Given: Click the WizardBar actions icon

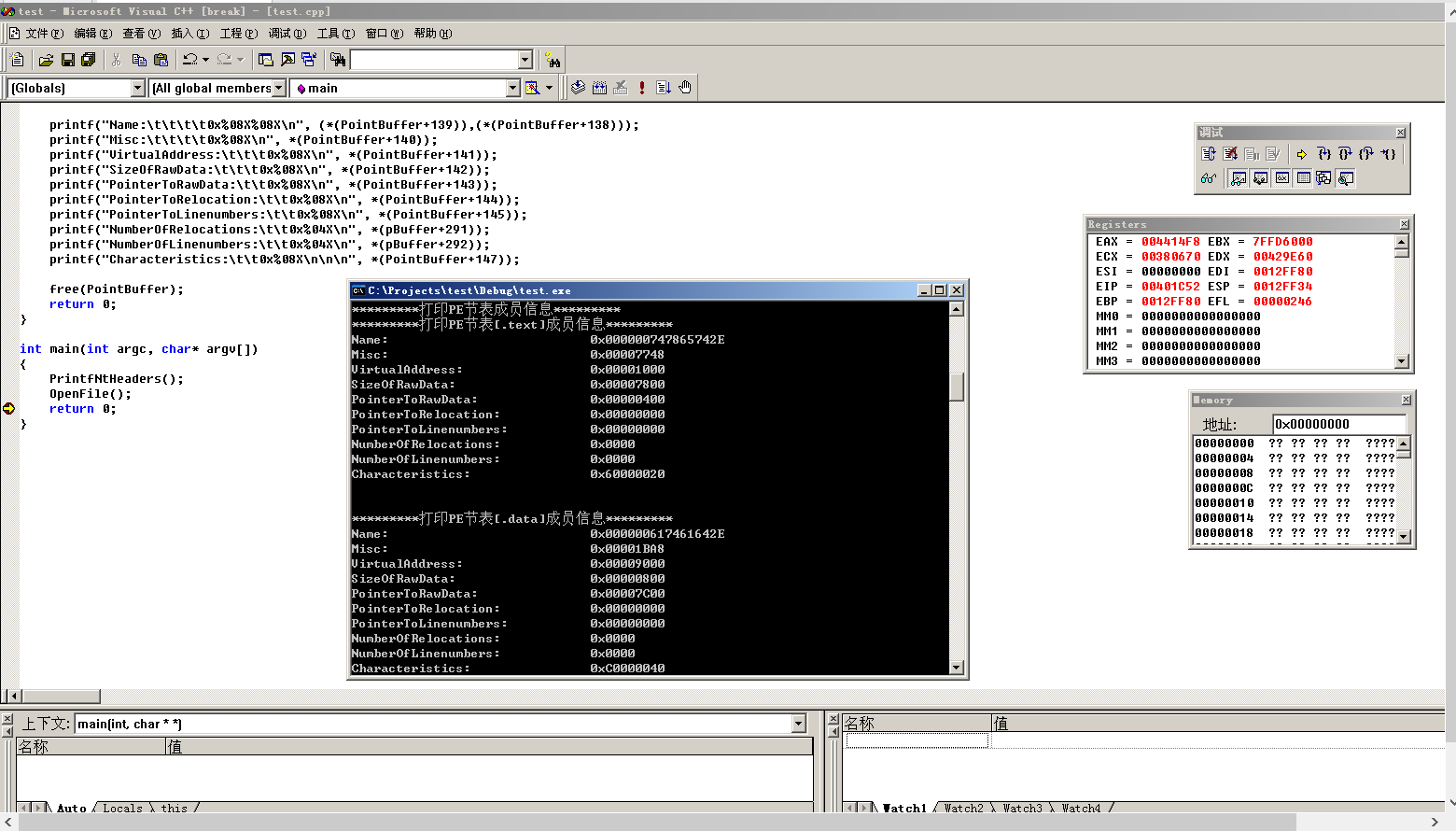Looking at the screenshot, I should pos(533,88).
